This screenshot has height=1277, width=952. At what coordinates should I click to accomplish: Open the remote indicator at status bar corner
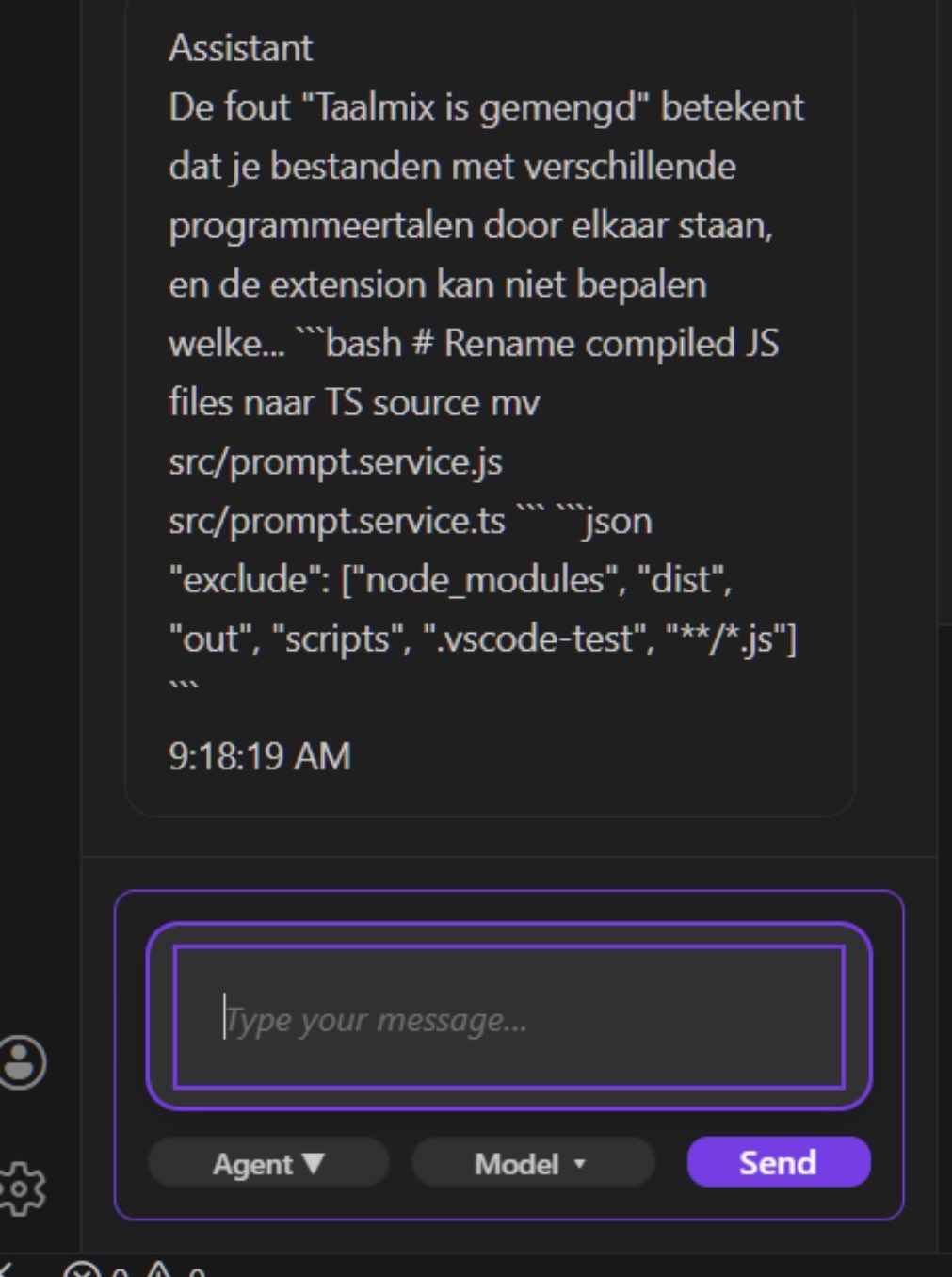click(6, 1270)
